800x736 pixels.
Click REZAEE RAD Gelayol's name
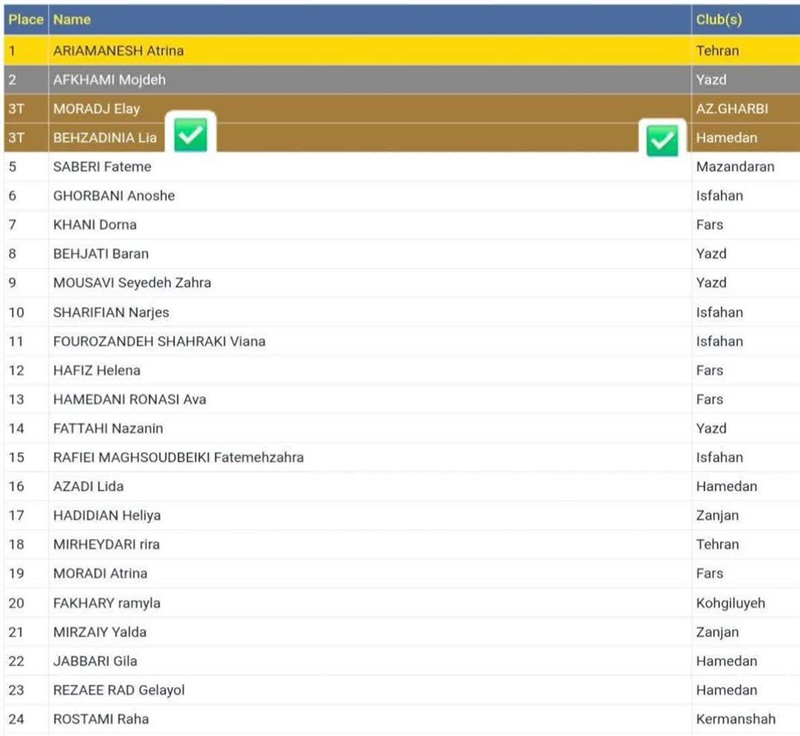click(x=118, y=690)
